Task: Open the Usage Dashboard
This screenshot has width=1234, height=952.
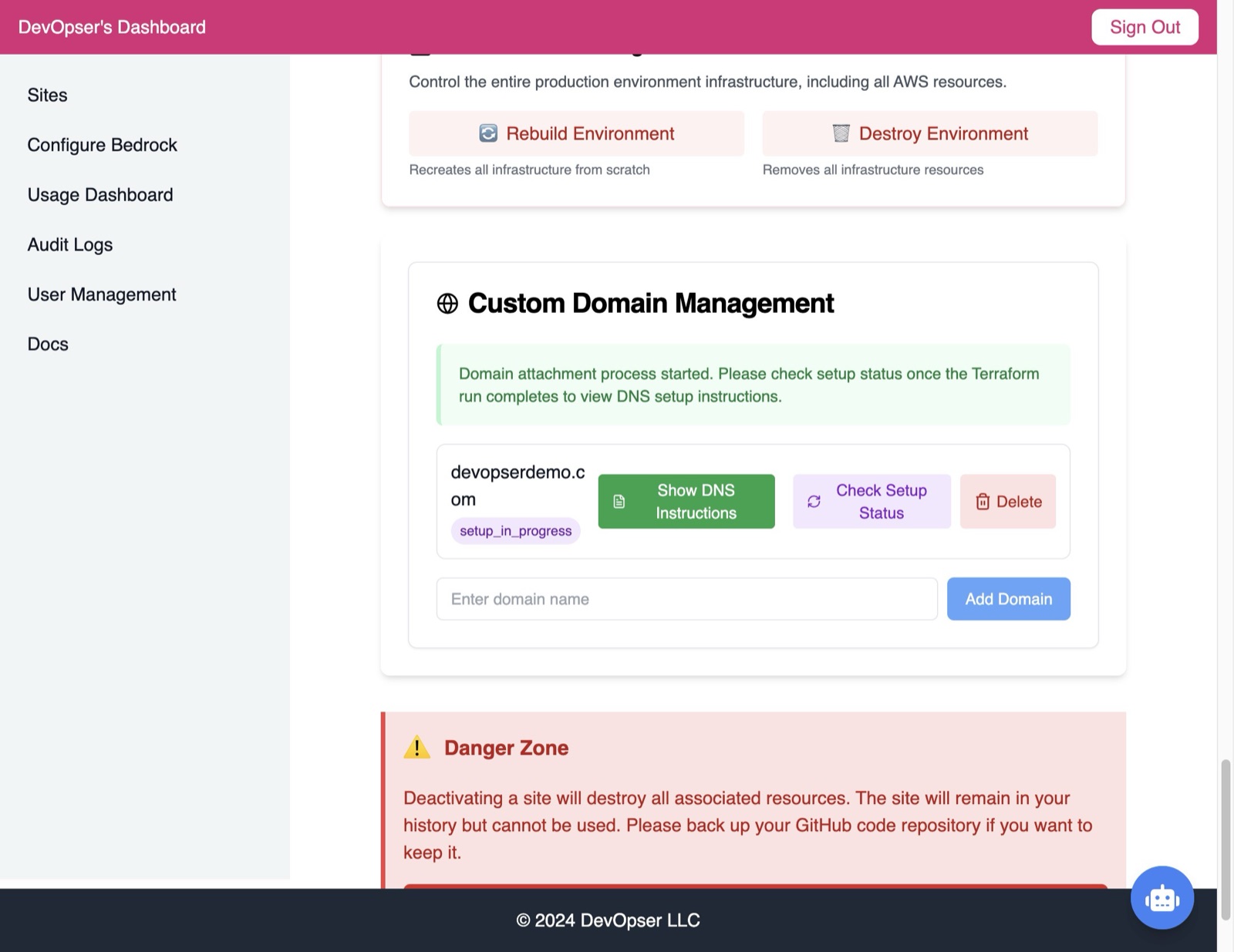Action: 100,195
